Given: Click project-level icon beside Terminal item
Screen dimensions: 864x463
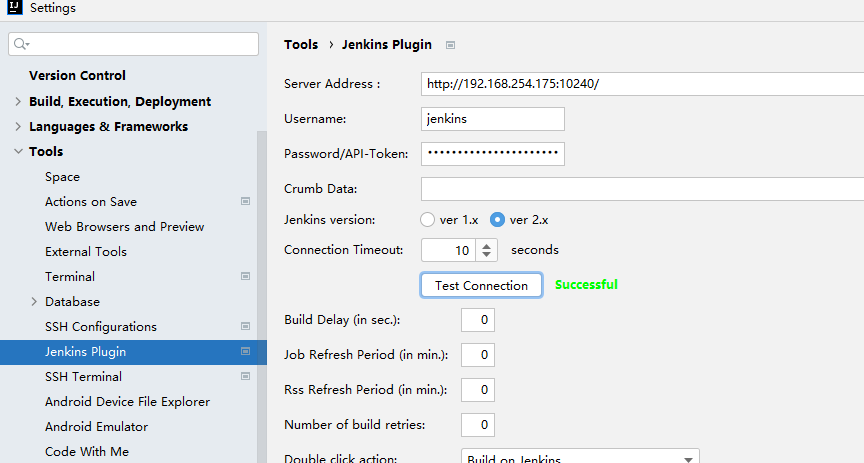Looking at the screenshot, I should click(x=245, y=277).
